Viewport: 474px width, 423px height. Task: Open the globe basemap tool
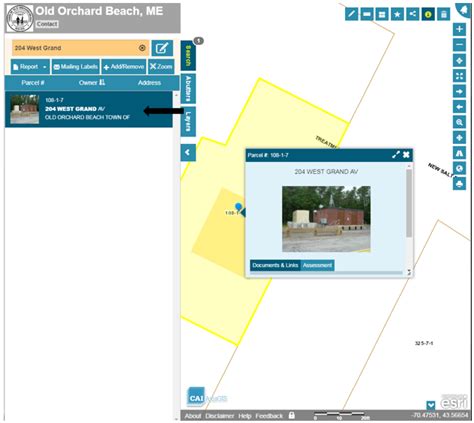[x=459, y=168]
